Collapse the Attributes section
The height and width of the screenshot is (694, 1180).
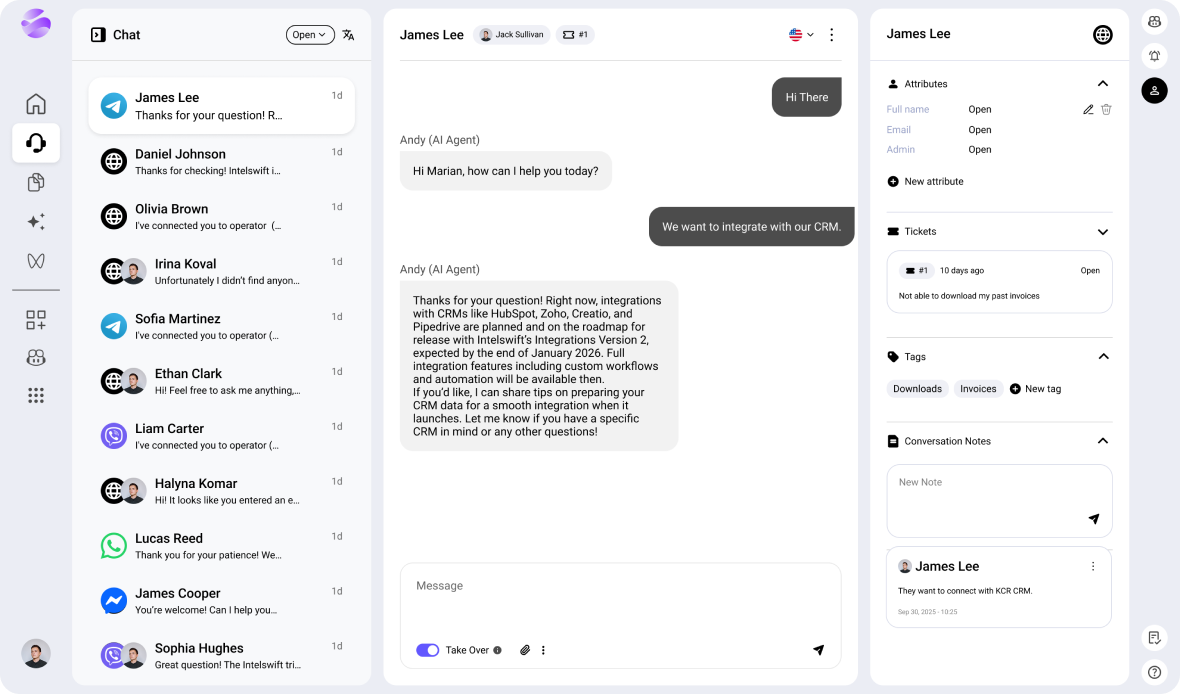tap(1102, 84)
